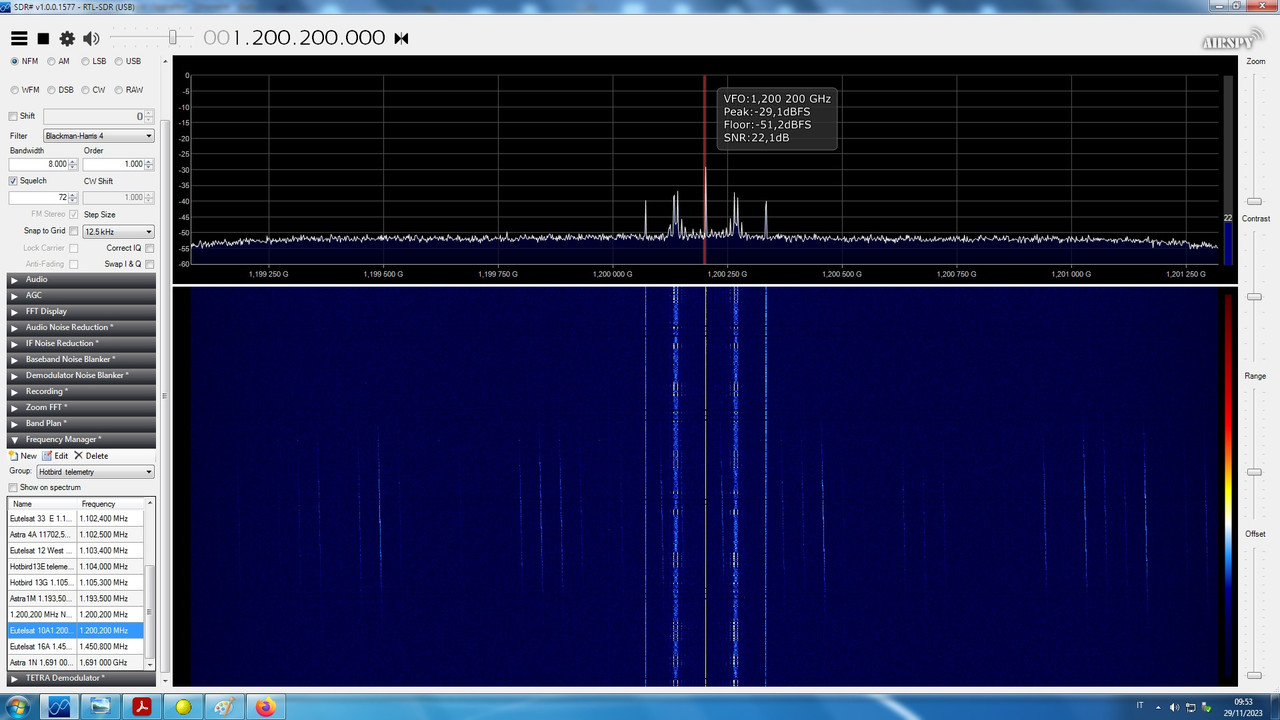1280x720 pixels.
Task: Open the Group dropdown showing Hotbird telemetry
Action: tap(94, 471)
